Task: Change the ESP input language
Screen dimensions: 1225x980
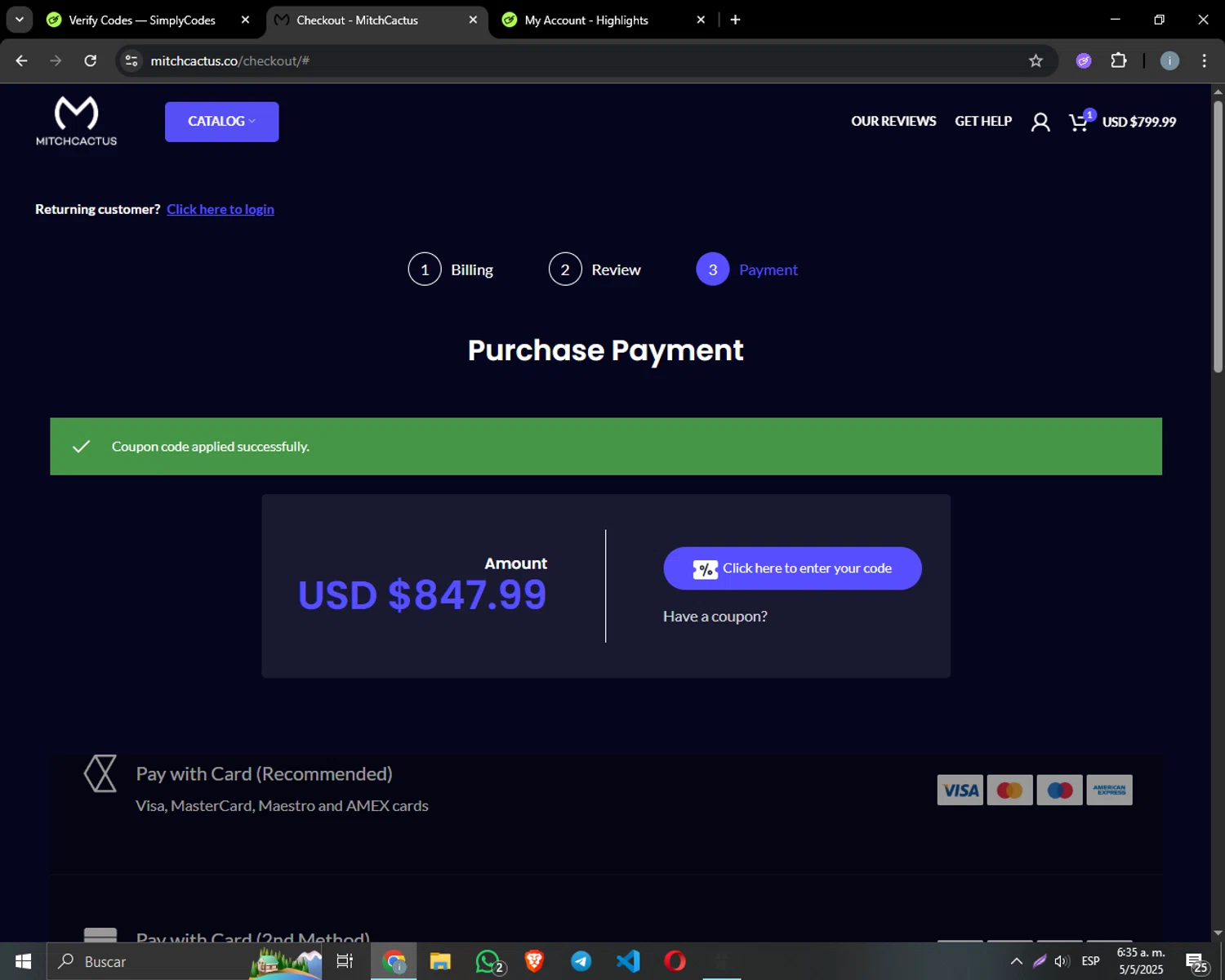Action: point(1090,961)
